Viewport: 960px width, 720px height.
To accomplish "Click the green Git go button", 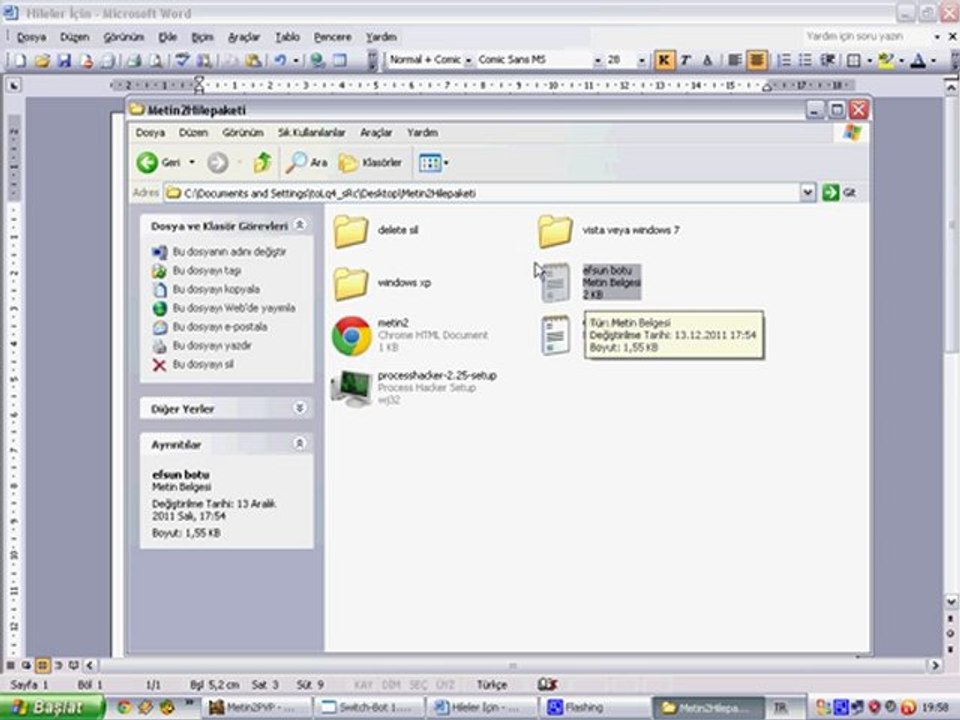I will (839, 193).
